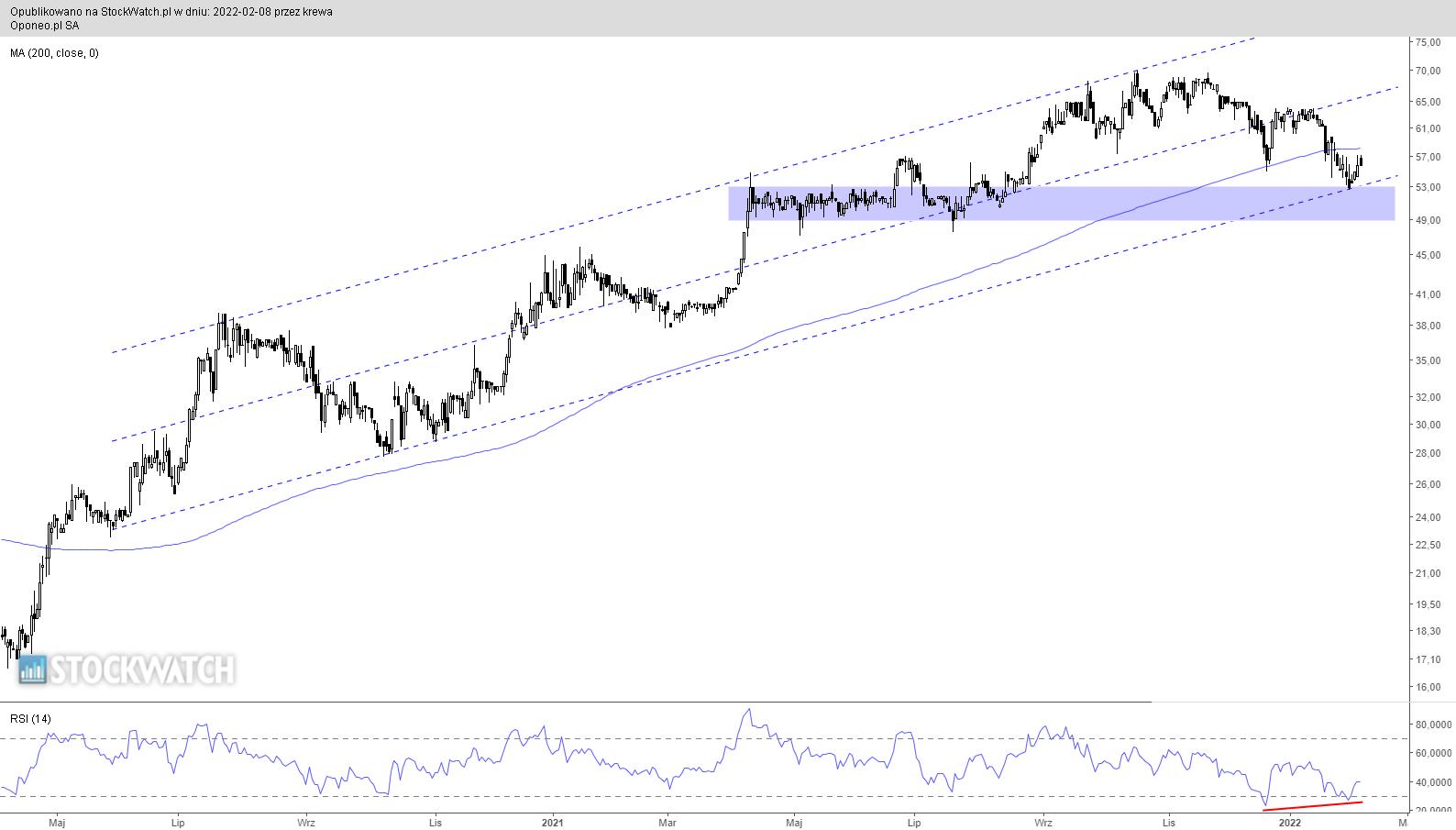This screenshot has width=1456, height=830.
Task: Click the RSI (14) indicator label
Action: tap(30, 719)
